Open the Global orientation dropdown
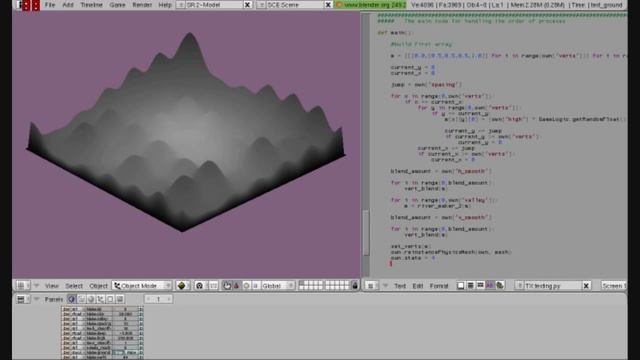This screenshot has height=360, width=640. pos(278,286)
